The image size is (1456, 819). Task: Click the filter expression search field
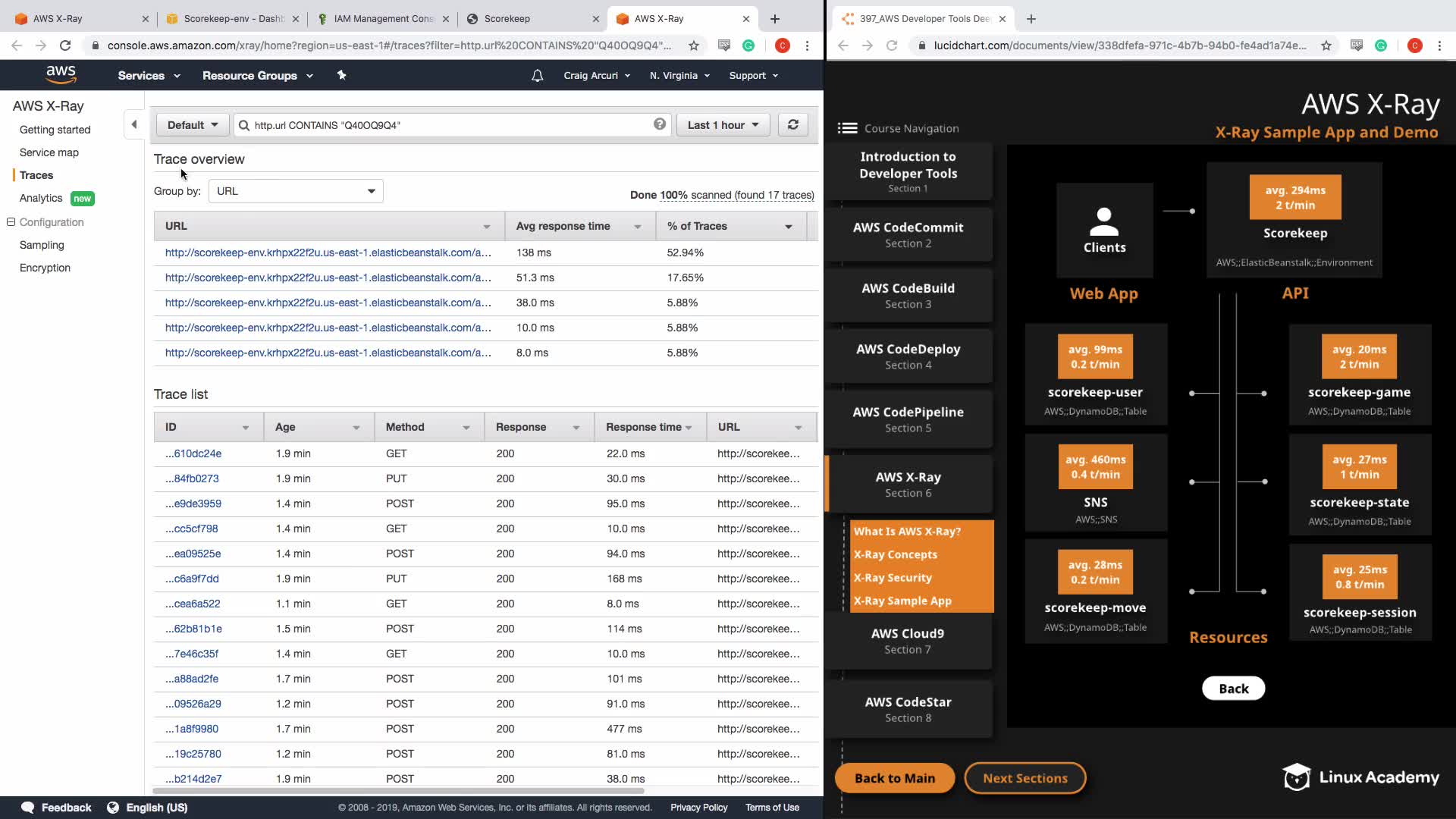pos(447,125)
